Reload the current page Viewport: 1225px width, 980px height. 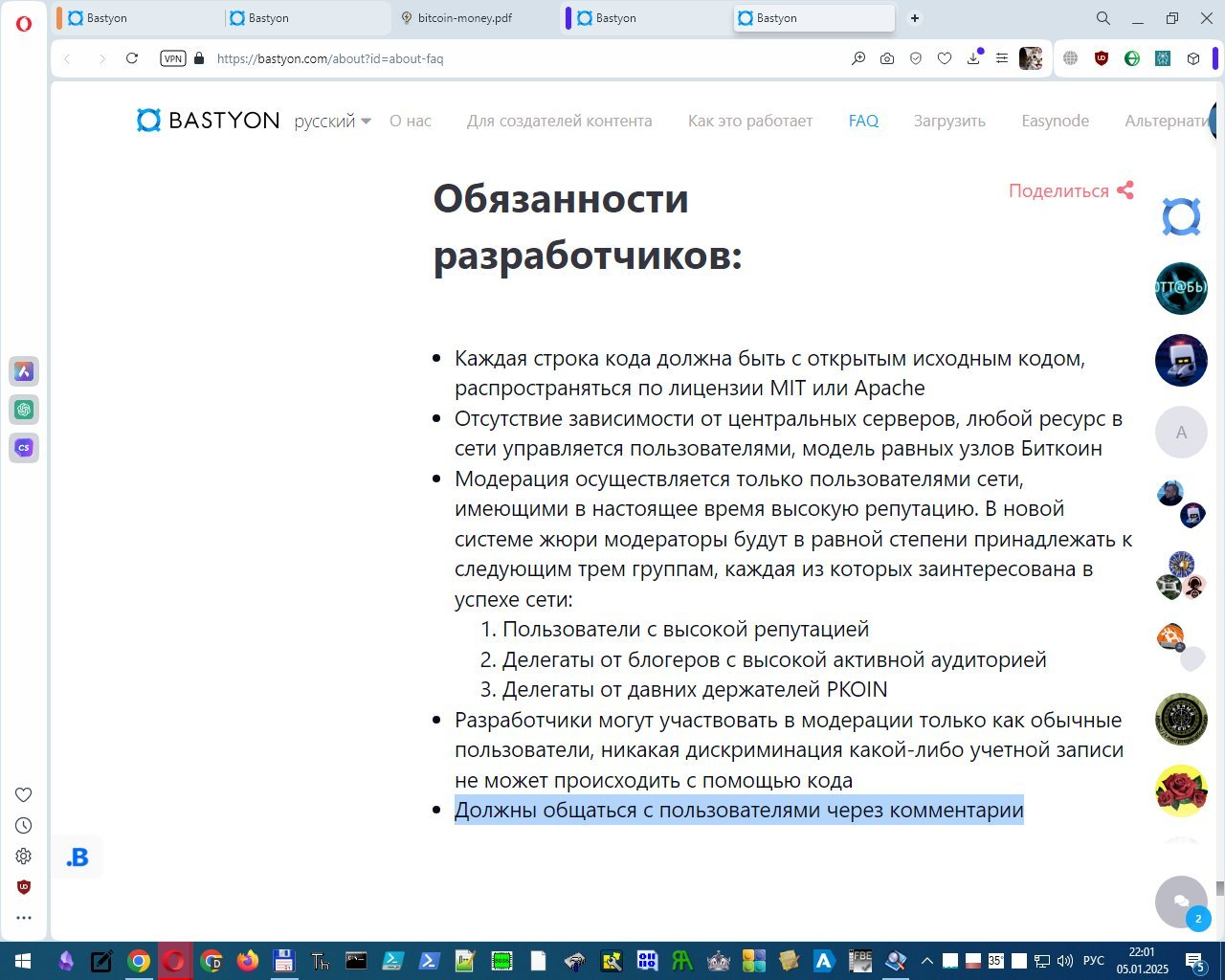click(132, 58)
